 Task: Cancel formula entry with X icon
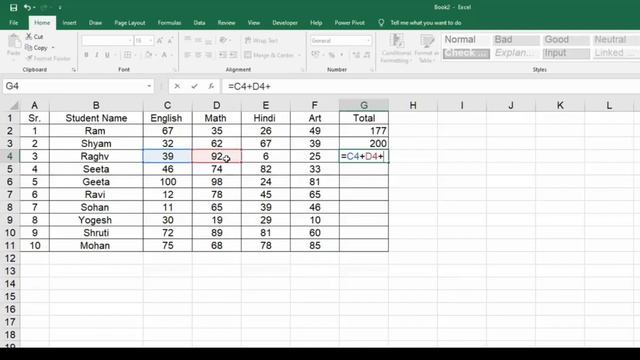[x=177, y=86]
